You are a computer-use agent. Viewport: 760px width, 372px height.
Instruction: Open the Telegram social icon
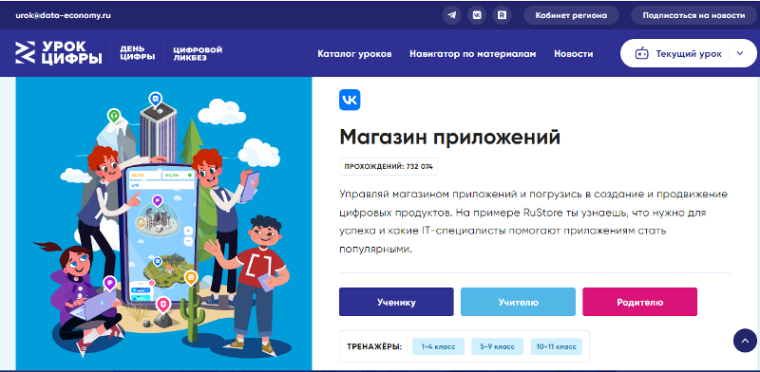point(452,15)
